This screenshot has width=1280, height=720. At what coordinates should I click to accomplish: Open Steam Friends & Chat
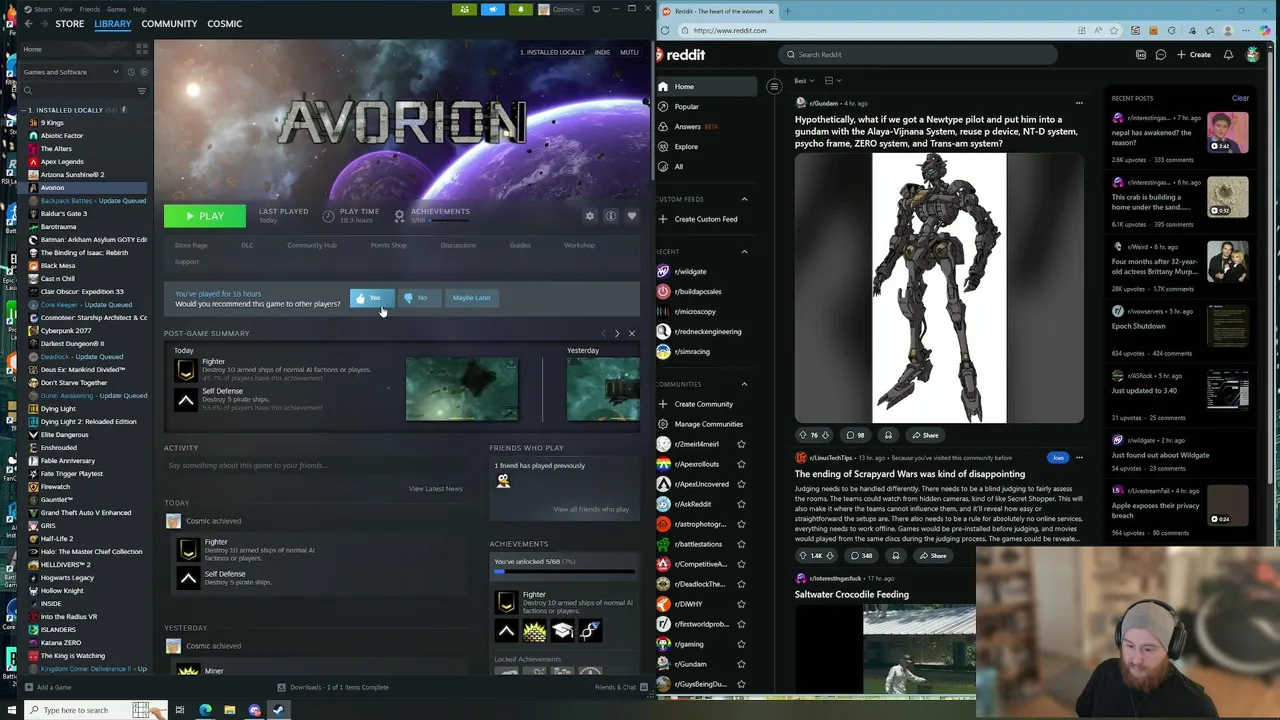point(620,687)
